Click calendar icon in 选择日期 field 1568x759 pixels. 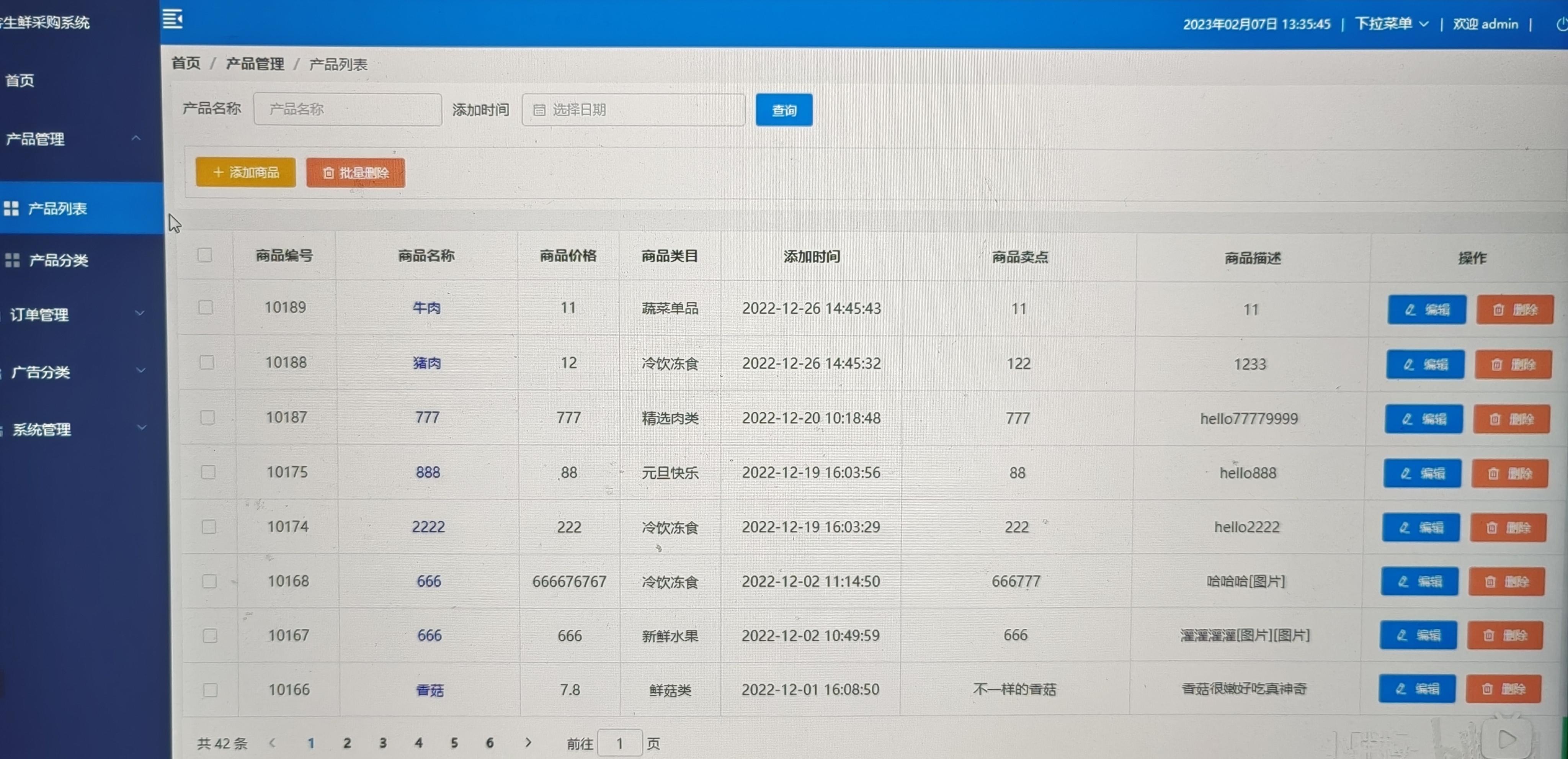tap(539, 110)
